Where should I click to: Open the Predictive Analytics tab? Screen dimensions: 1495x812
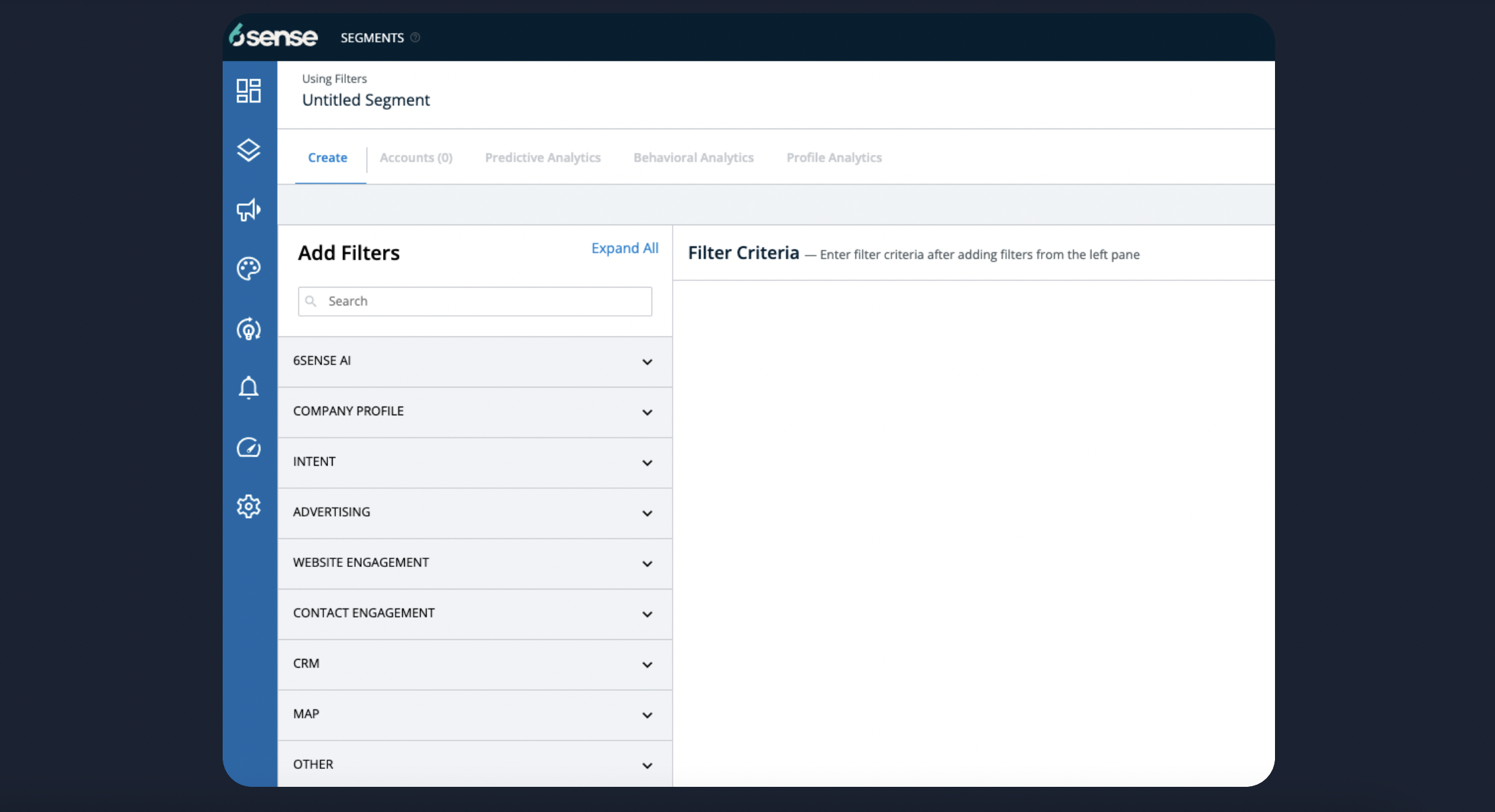click(x=542, y=158)
